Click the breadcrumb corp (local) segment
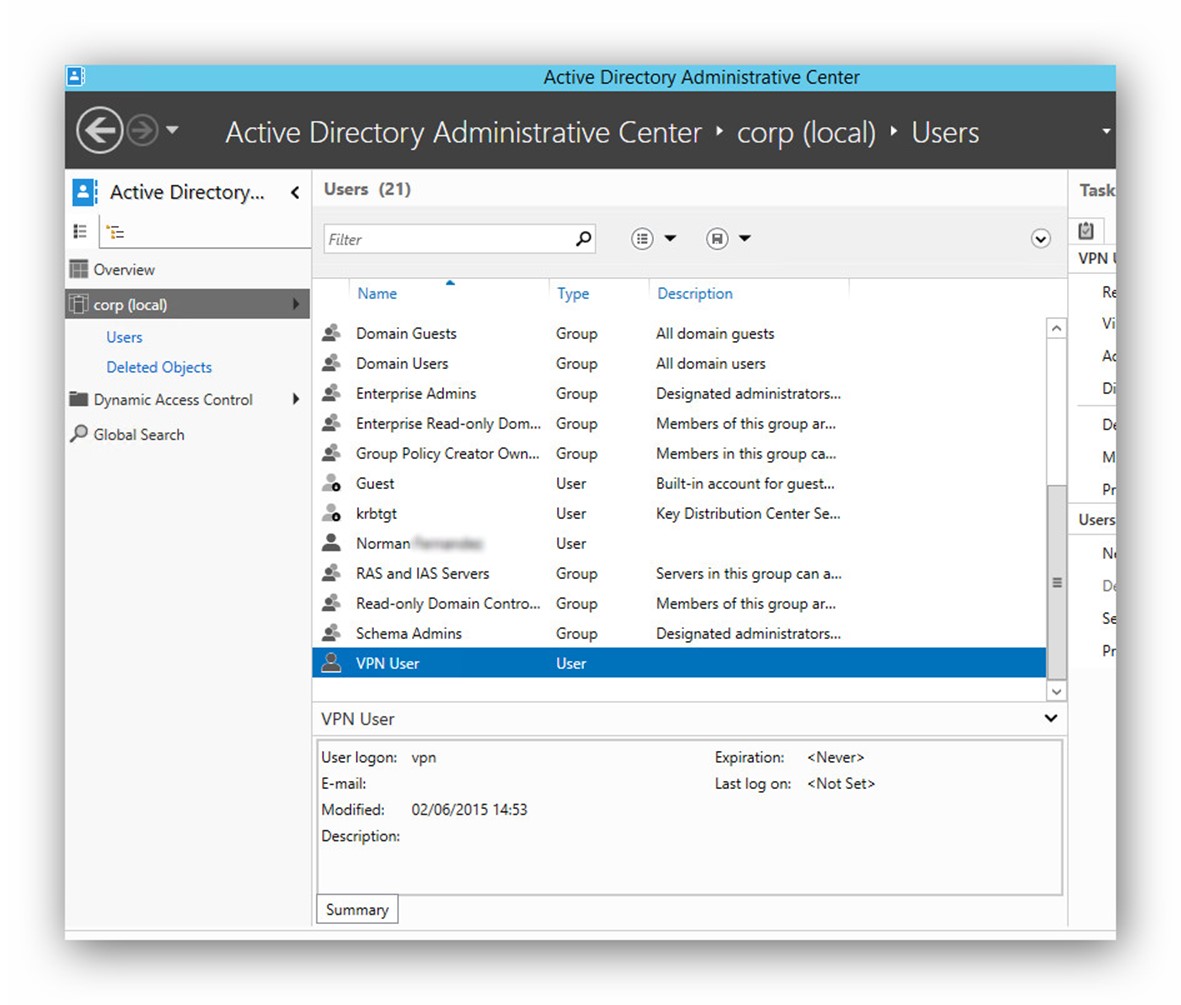Image resolution: width=1181 pixels, height=1005 pixels. pyautogui.click(x=806, y=133)
